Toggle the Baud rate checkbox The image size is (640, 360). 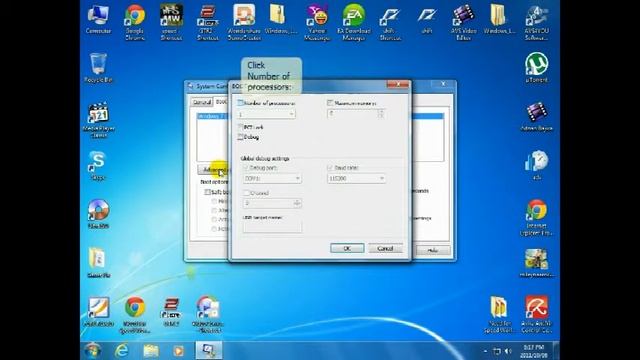coord(330,168)
